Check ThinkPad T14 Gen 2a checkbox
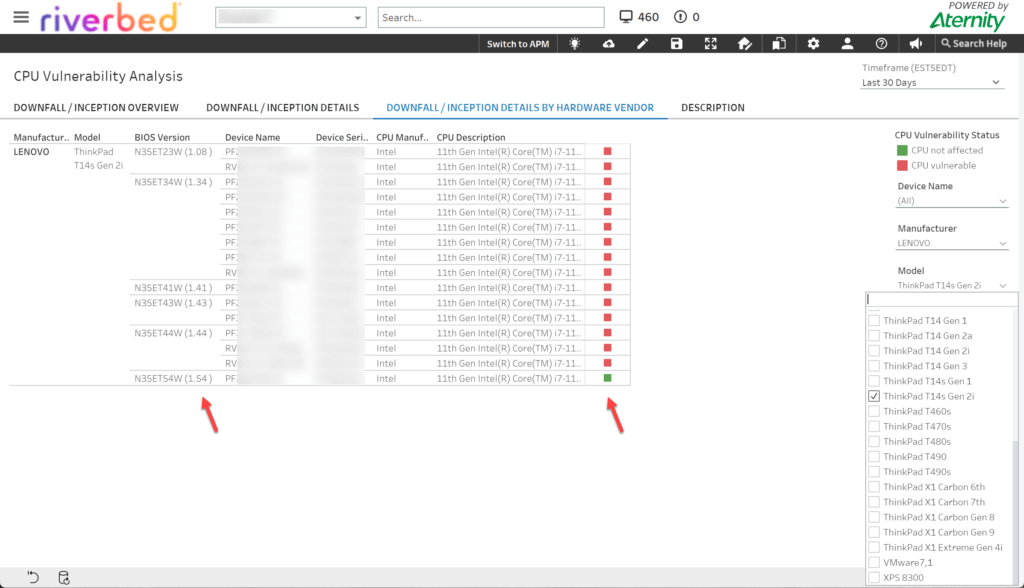 874,336
